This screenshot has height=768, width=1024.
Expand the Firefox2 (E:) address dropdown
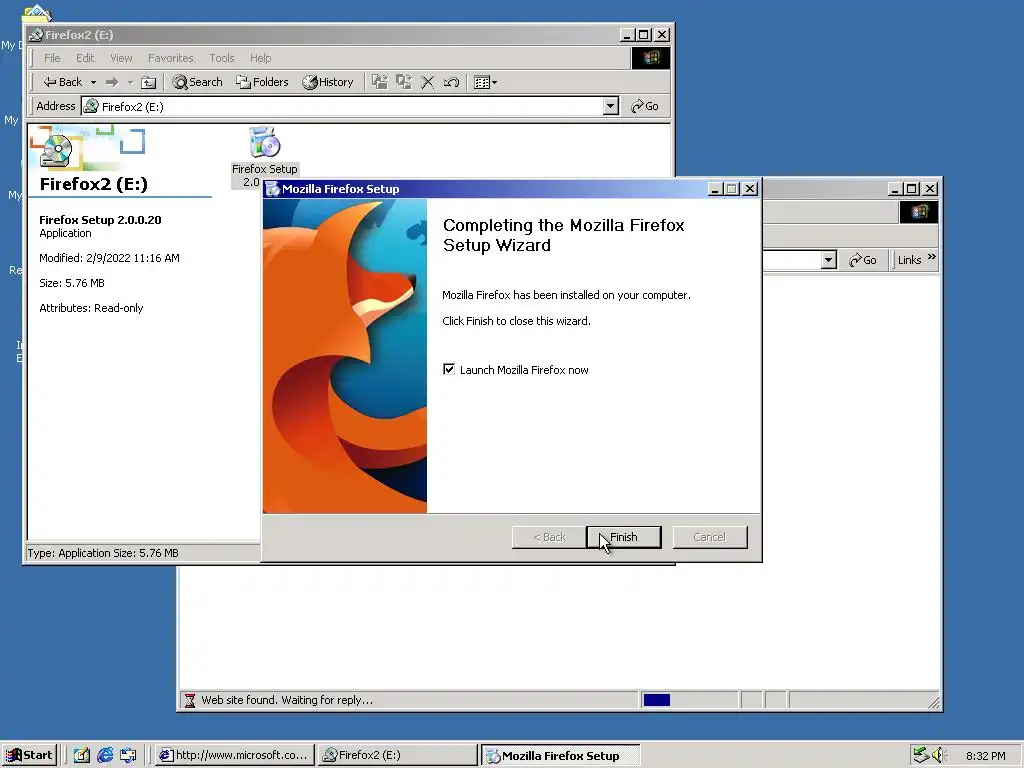coord(611,106)
